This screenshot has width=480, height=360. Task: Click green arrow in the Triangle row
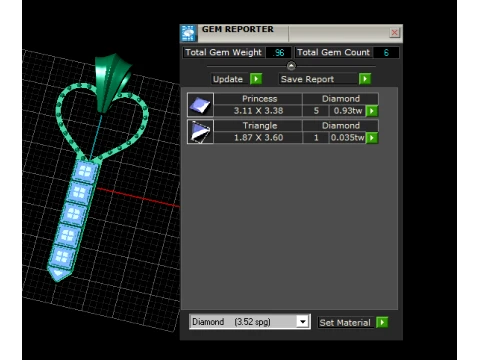372,138
